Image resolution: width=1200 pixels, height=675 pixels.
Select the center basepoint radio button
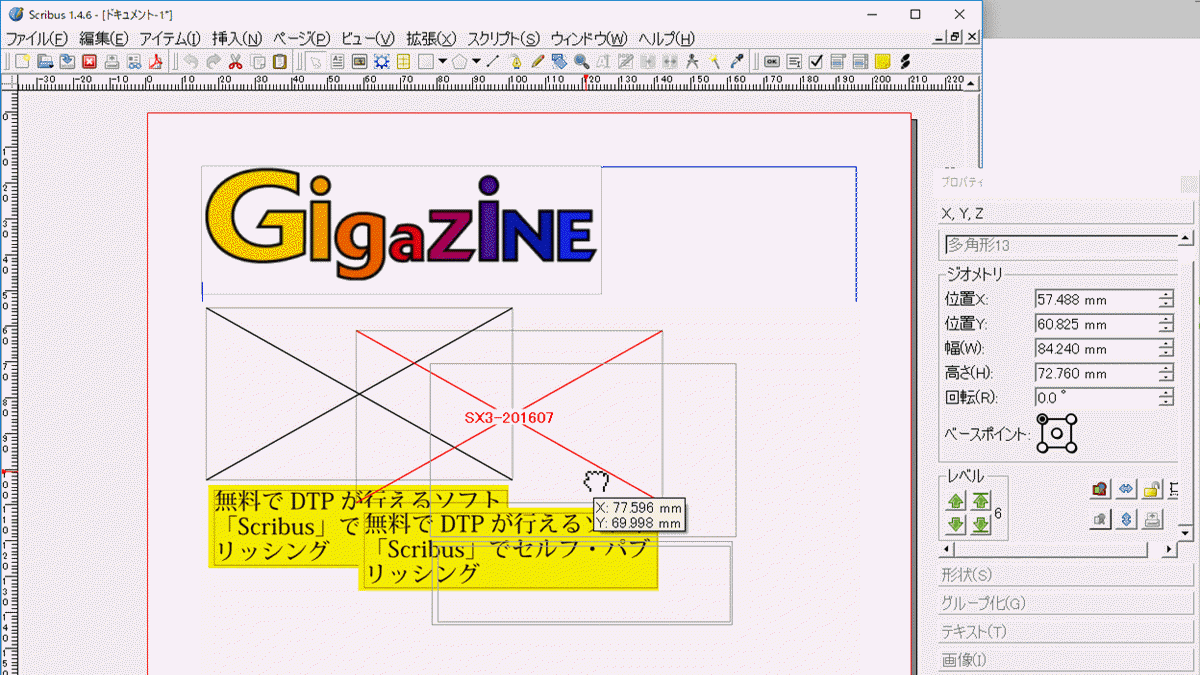tap(1057, 433)
